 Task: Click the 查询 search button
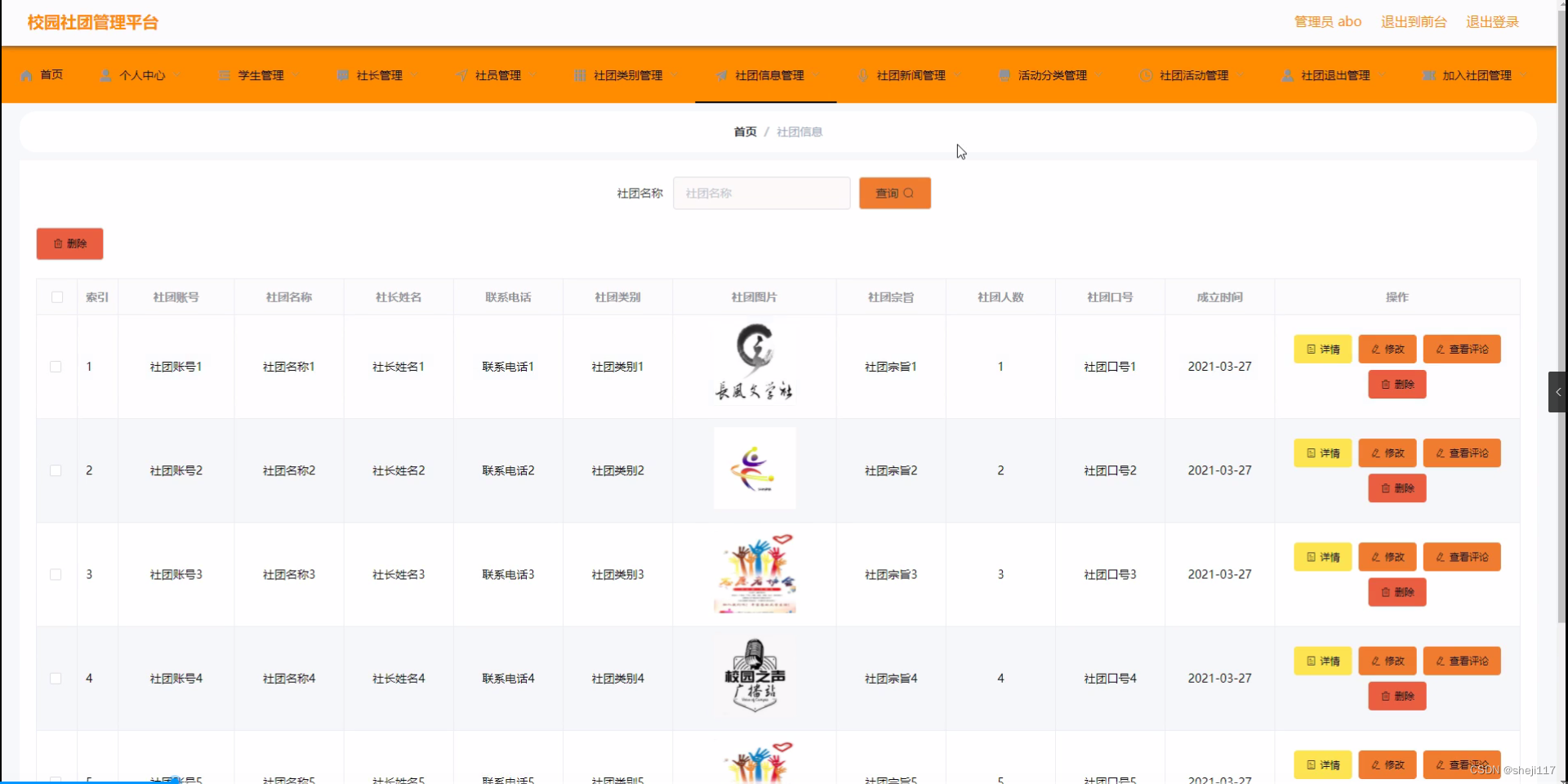point(895,194)
